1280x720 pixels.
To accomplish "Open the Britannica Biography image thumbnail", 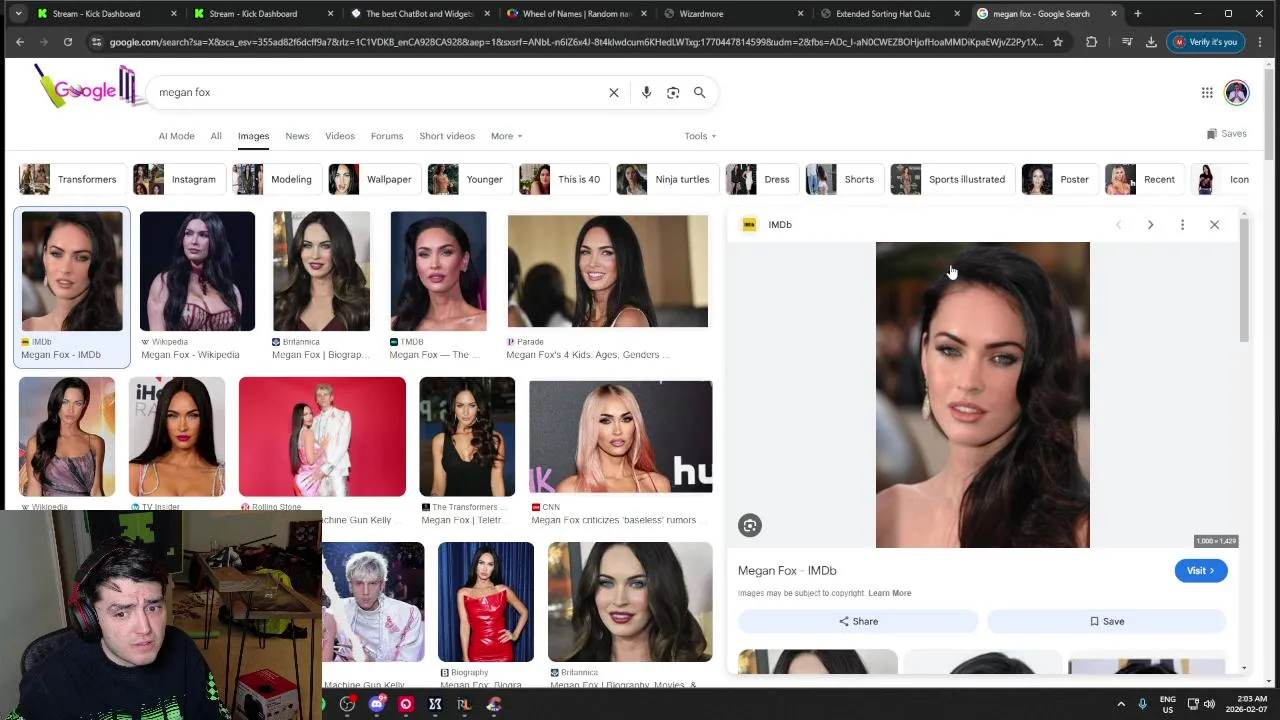I will coord(321,271).
